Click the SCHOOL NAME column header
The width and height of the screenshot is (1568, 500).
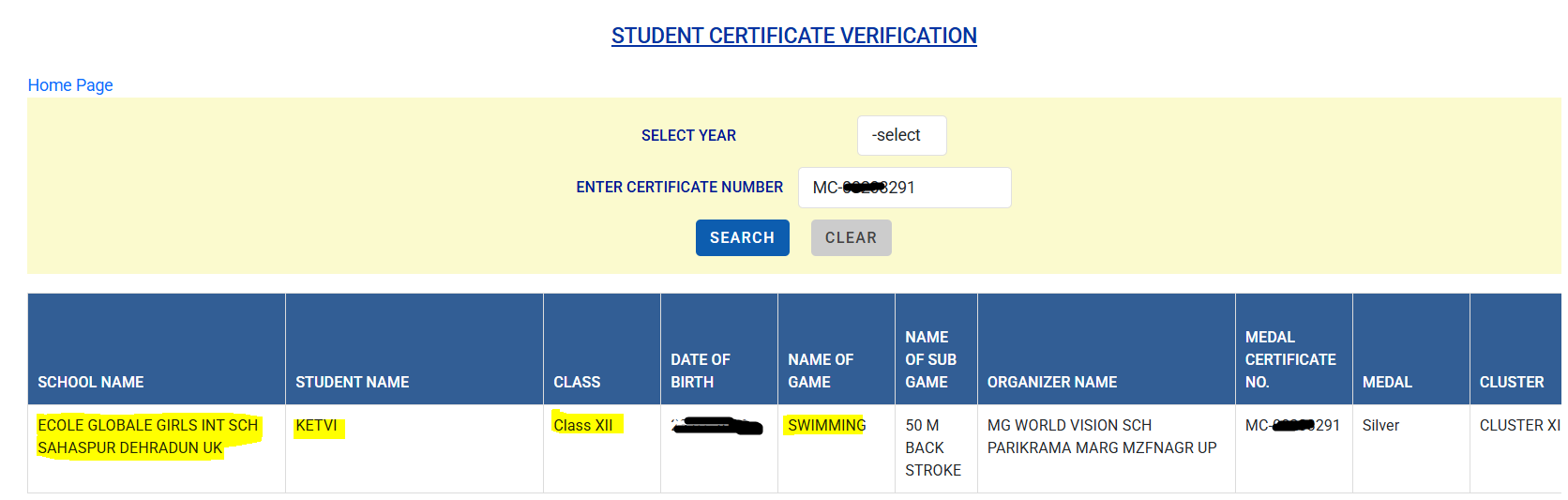[x=157, y=349]
